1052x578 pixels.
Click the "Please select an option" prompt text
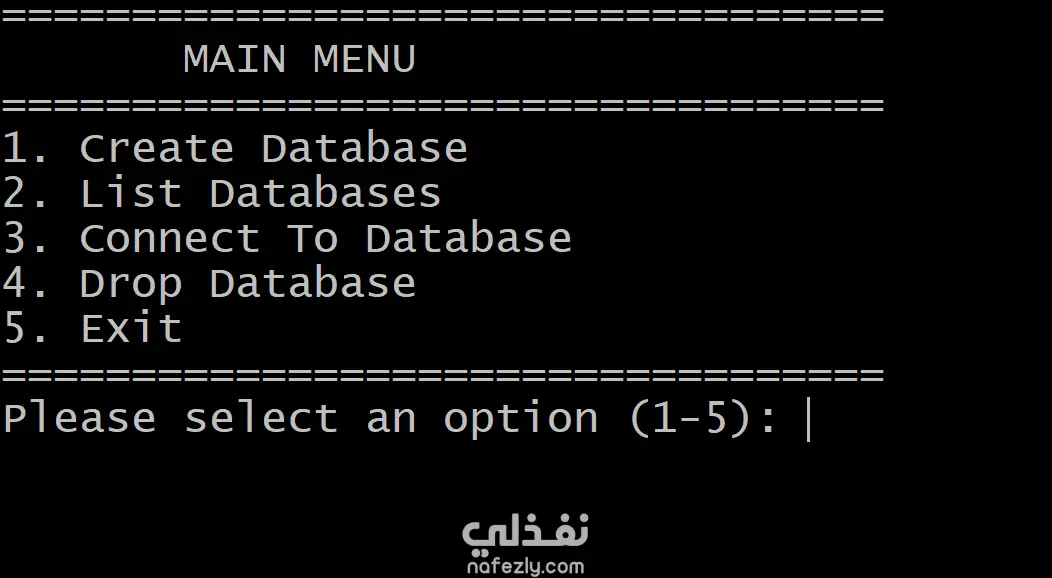(300, 419)
